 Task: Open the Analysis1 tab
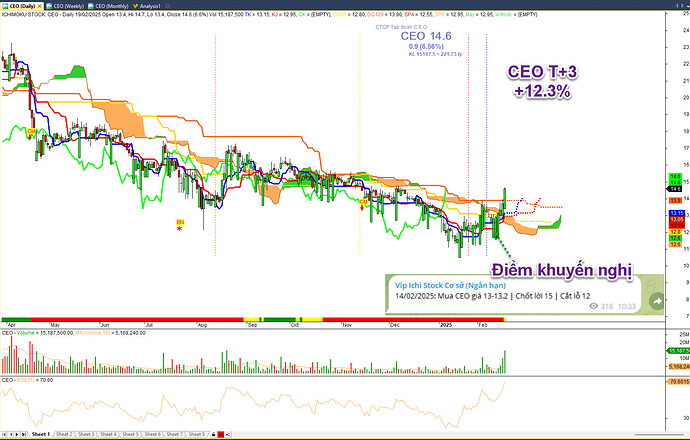(147, 6)
